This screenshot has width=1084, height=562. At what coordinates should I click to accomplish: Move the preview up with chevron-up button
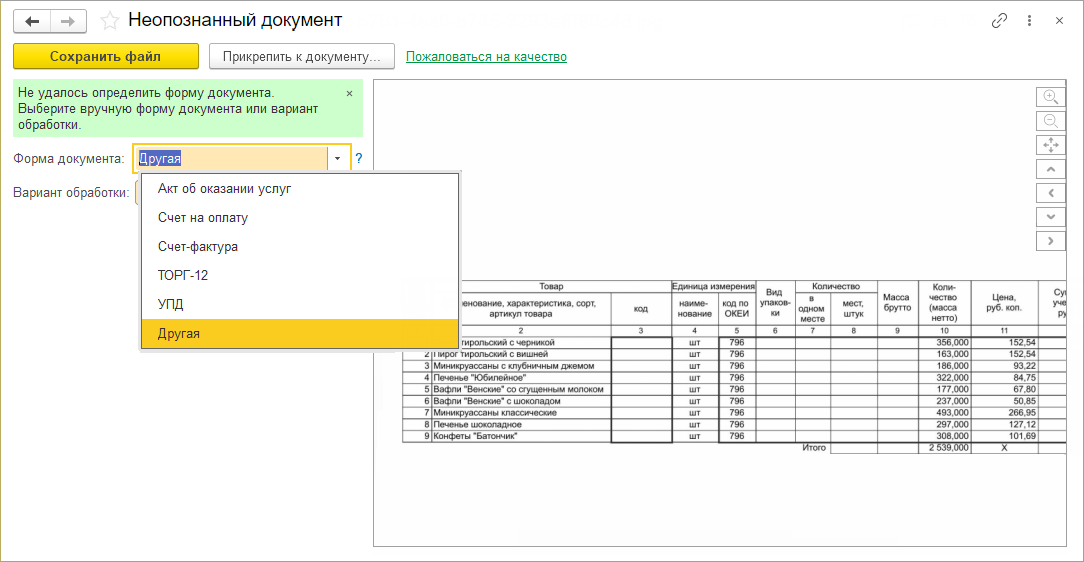click(x=1050, y=169)
